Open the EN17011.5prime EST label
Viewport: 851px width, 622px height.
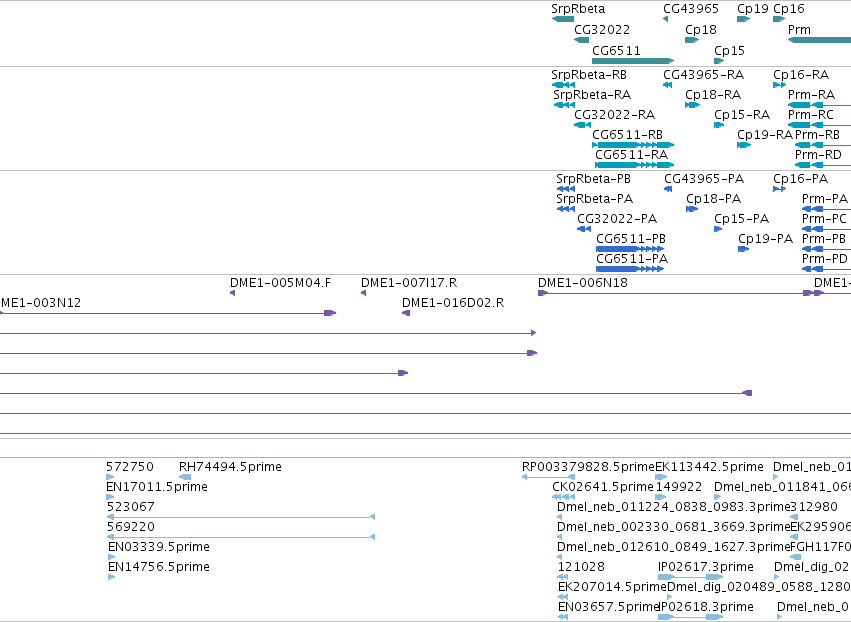157,487
